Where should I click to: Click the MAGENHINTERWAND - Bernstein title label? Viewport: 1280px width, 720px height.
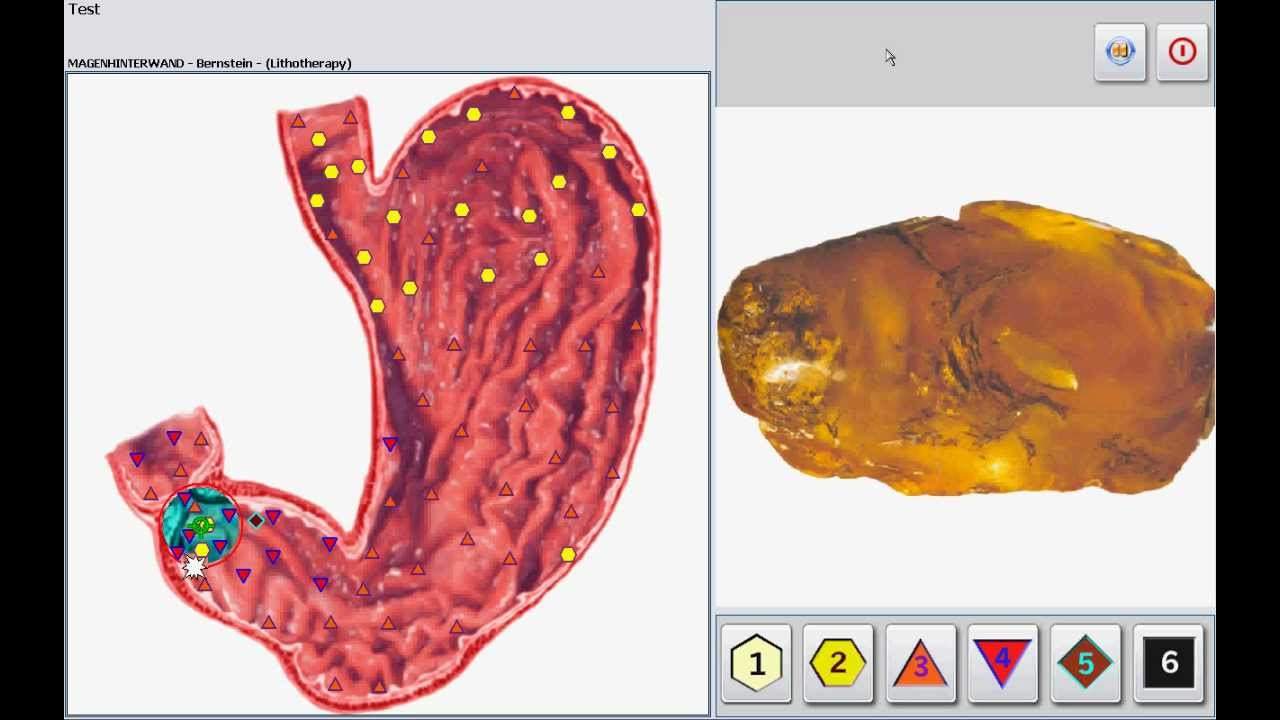[209, 63]
